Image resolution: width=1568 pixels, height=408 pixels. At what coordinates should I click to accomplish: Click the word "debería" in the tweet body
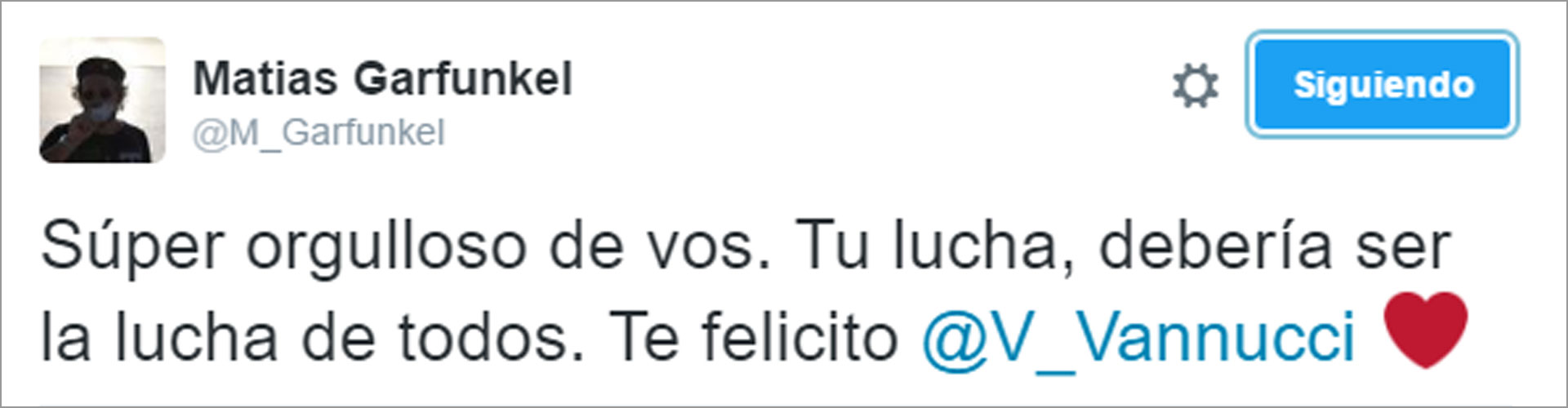(x=1216, y=245)
